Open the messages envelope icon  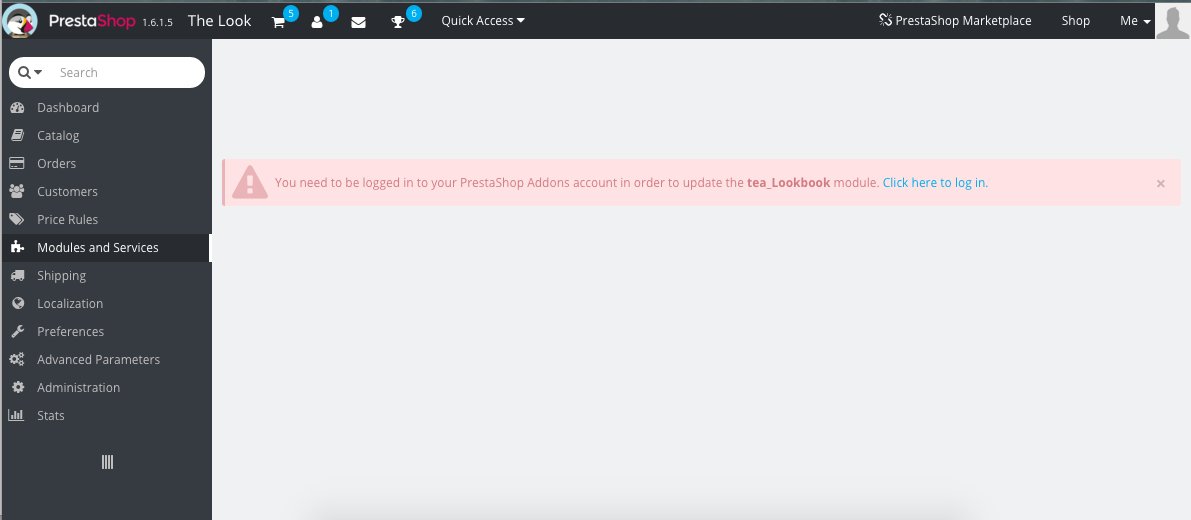click(359, 22)
